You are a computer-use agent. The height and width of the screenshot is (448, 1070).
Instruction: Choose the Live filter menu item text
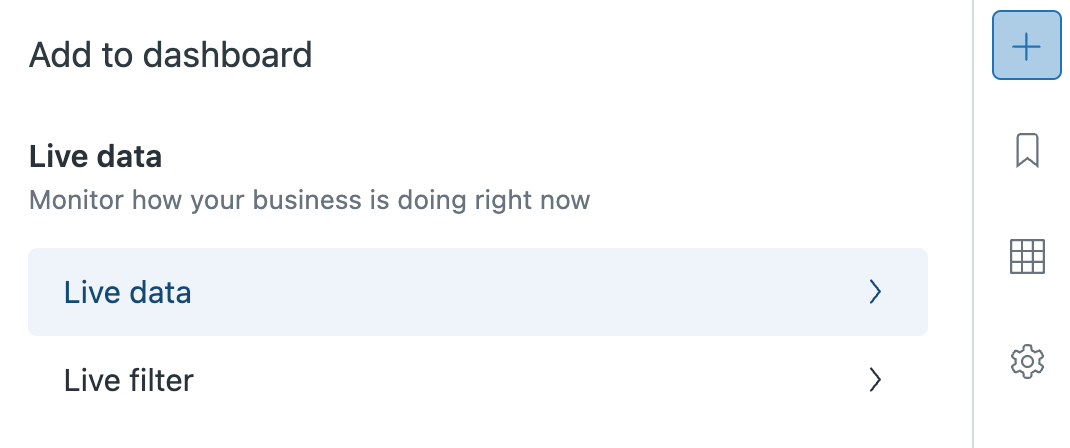(x=128, y=380)
